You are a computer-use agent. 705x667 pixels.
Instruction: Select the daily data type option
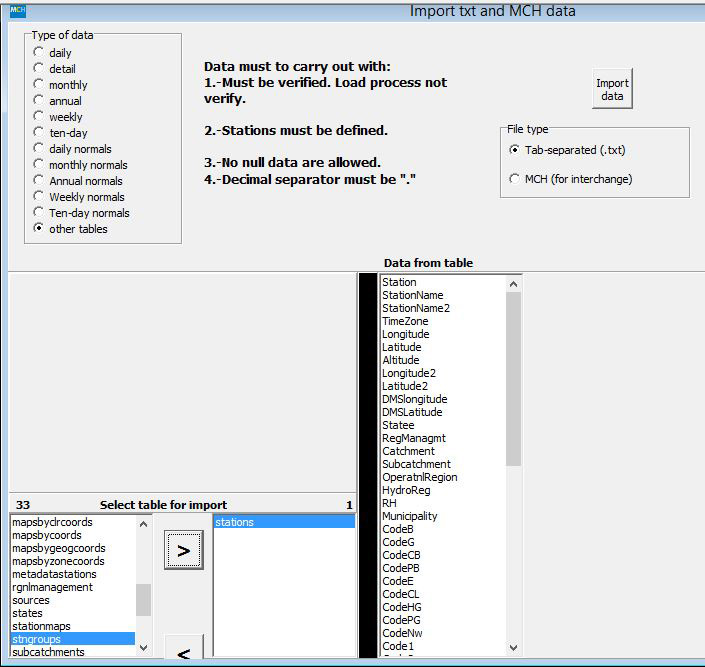(x=39, y=53)
